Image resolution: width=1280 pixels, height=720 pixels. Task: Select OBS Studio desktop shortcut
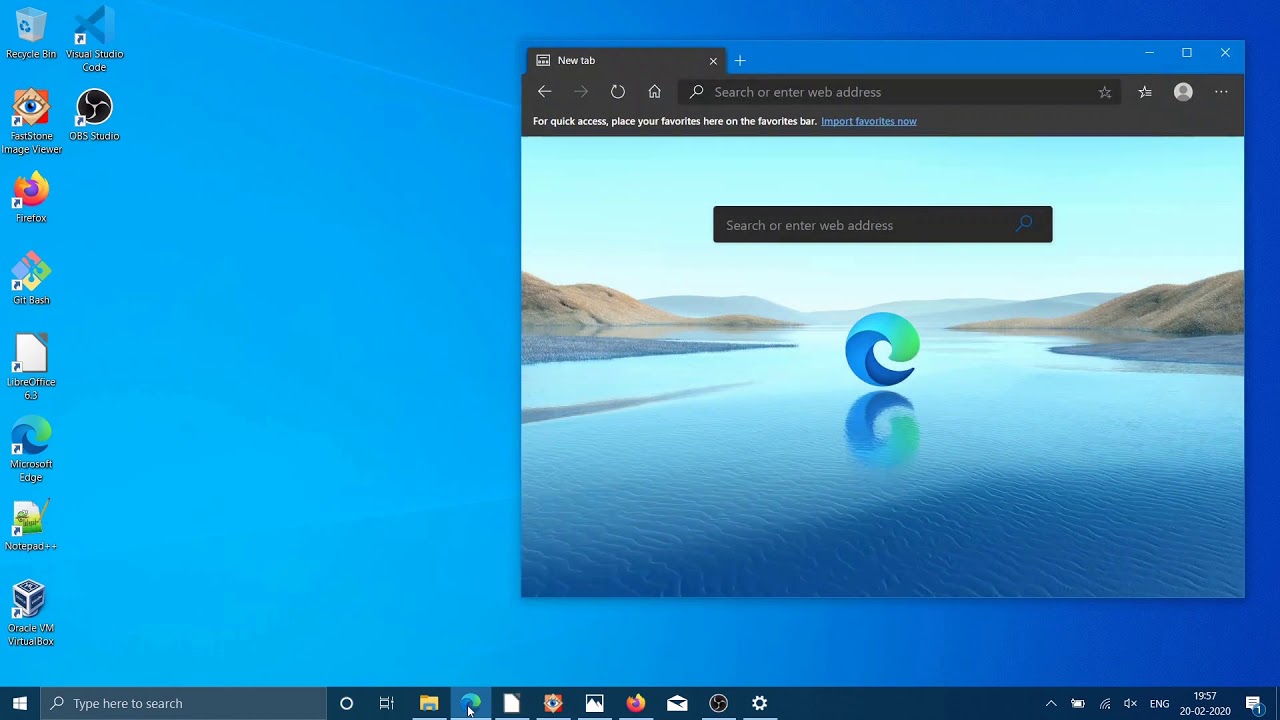point(94,115)
